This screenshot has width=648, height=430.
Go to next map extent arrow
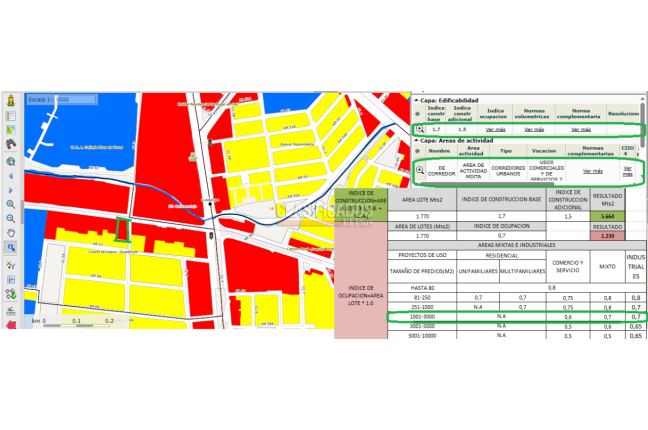pos(11,190)
